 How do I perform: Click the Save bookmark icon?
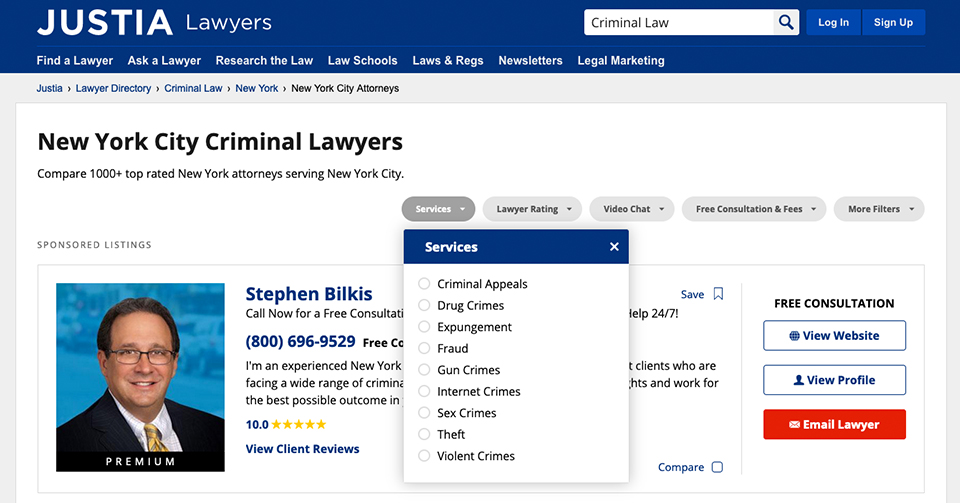tap(718, 294)
